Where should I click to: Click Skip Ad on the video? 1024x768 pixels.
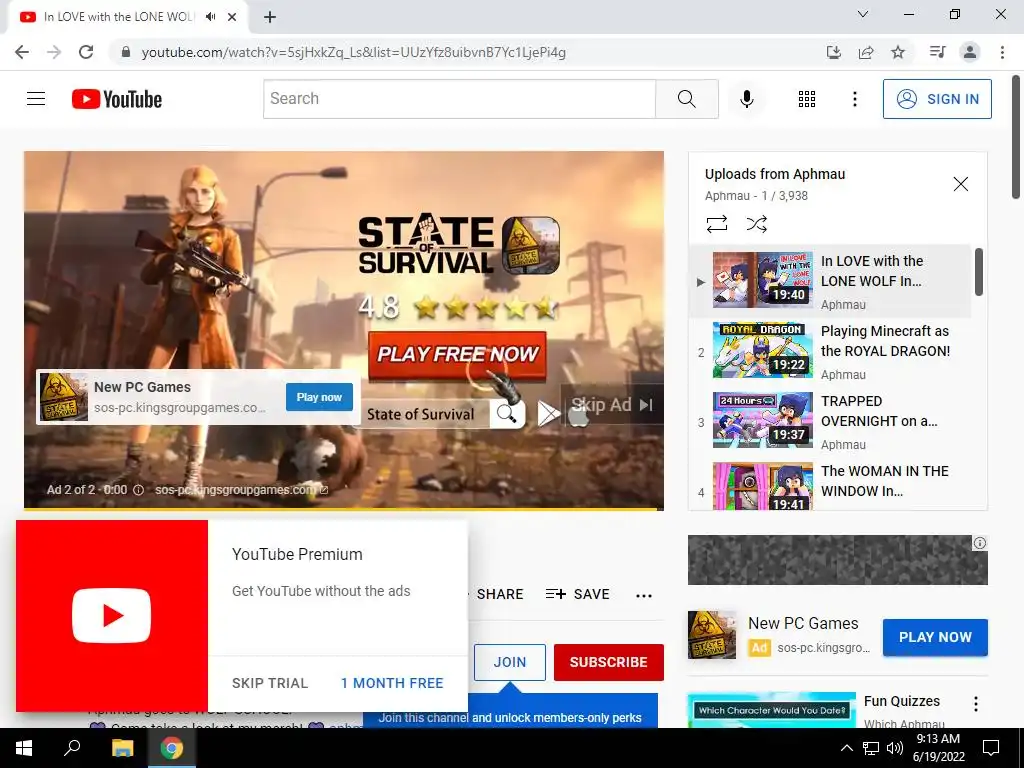coord(611,405)
